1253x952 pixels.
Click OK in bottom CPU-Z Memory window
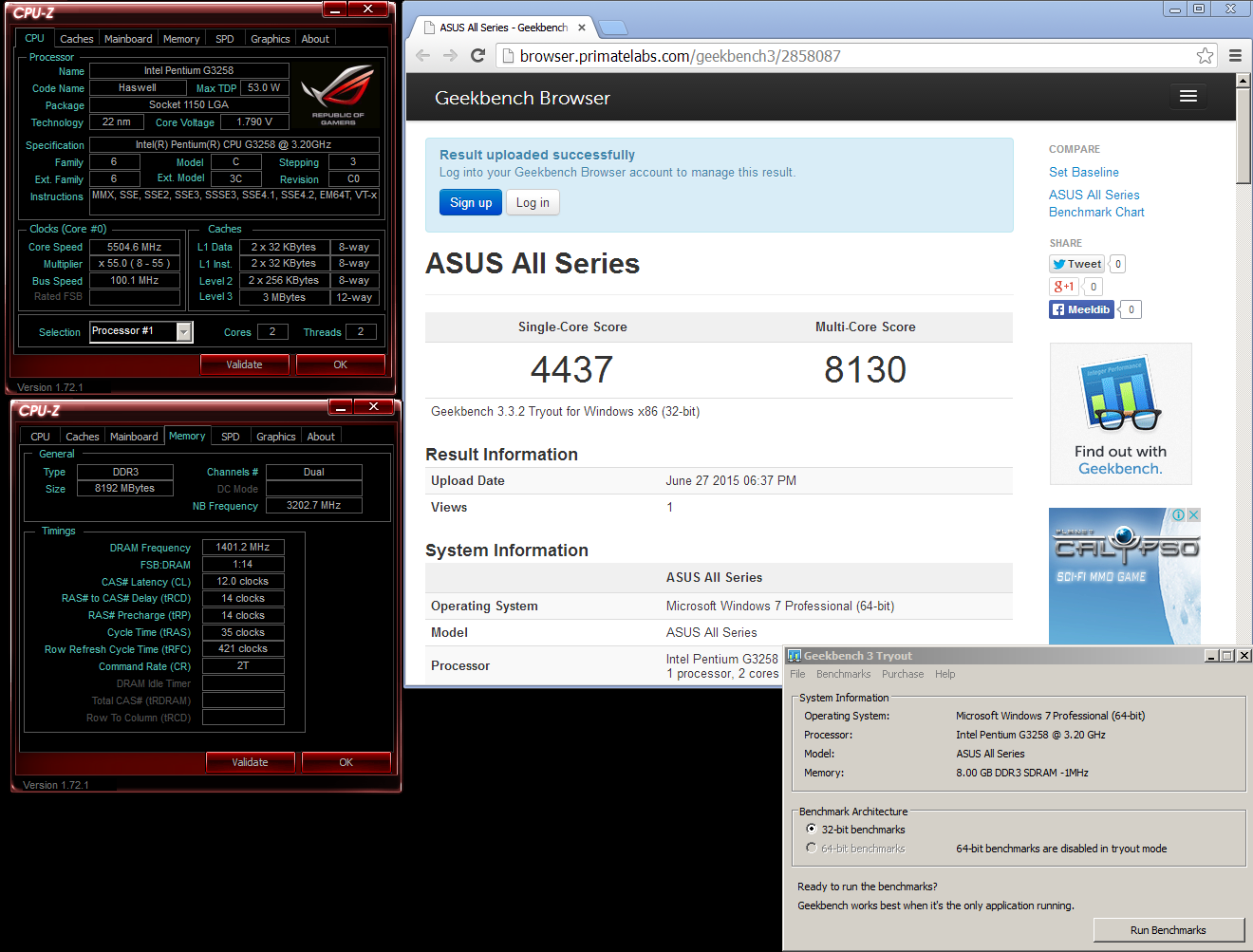coord(346,762)
